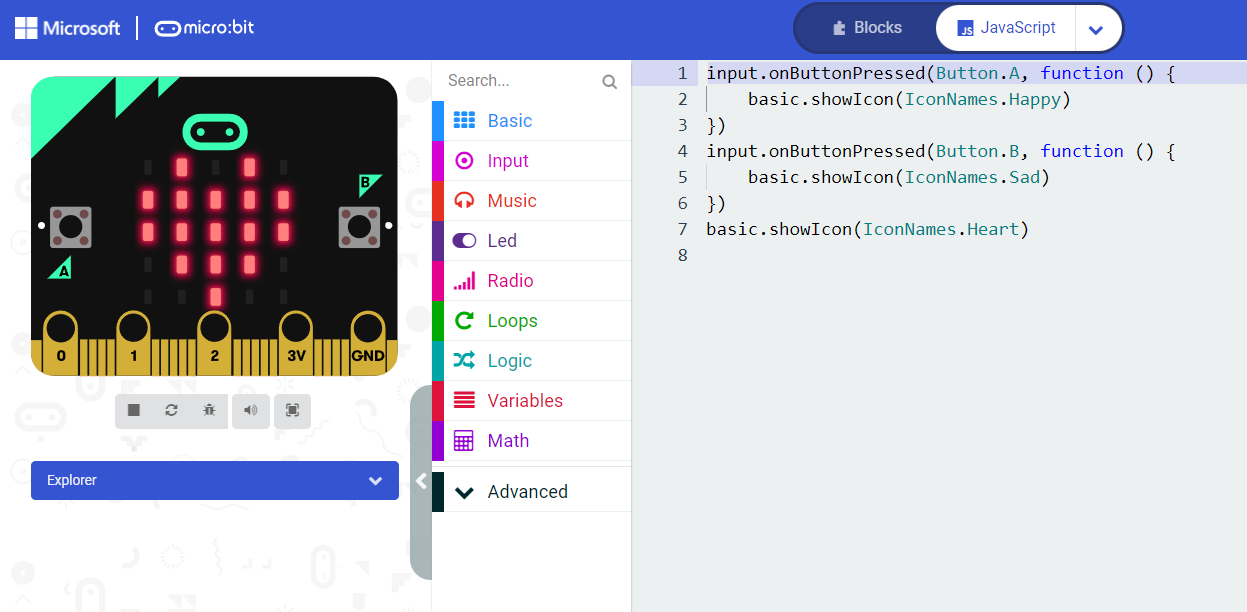The width and height of the screenshot is (1247, 612).
Task: Open the Variables toolbox category
Action: pyautogui.click(x=531, y=401)
